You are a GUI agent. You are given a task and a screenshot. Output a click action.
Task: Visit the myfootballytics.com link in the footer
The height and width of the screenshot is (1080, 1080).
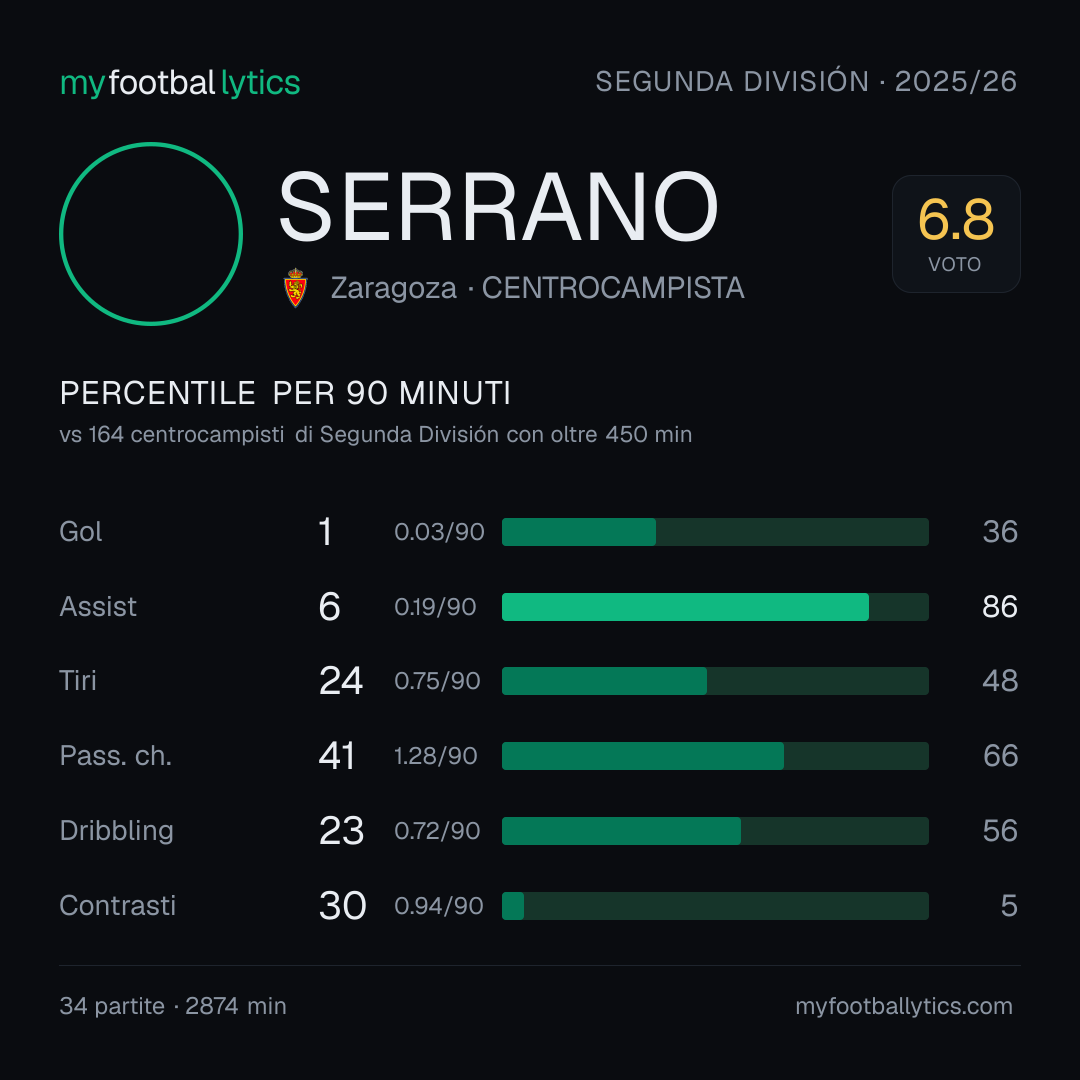point(904,1006)
